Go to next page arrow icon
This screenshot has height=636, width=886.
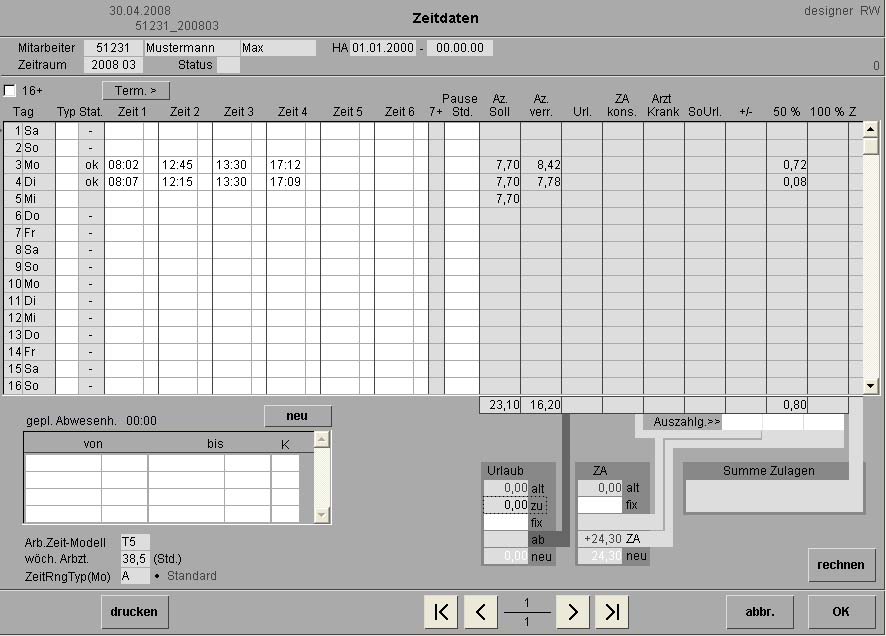click(571, 612)
